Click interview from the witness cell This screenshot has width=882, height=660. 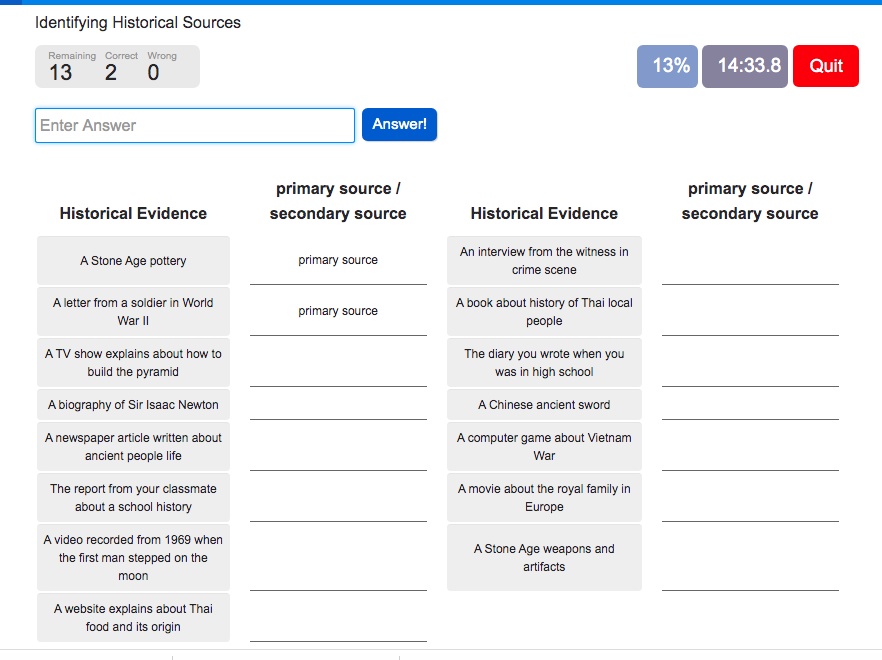(544, 261)
